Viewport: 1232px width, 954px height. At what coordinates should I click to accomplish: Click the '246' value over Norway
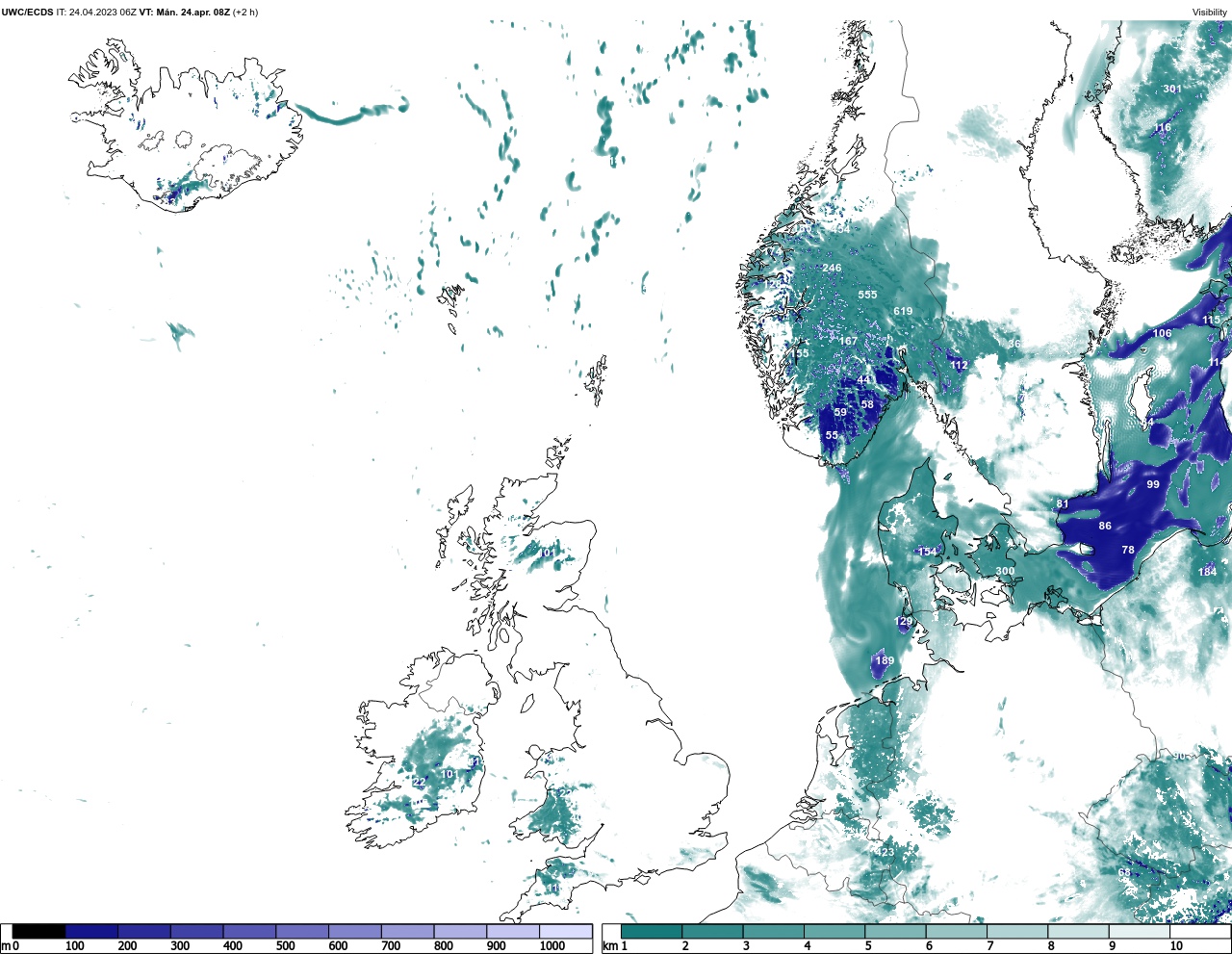[832, 269]
